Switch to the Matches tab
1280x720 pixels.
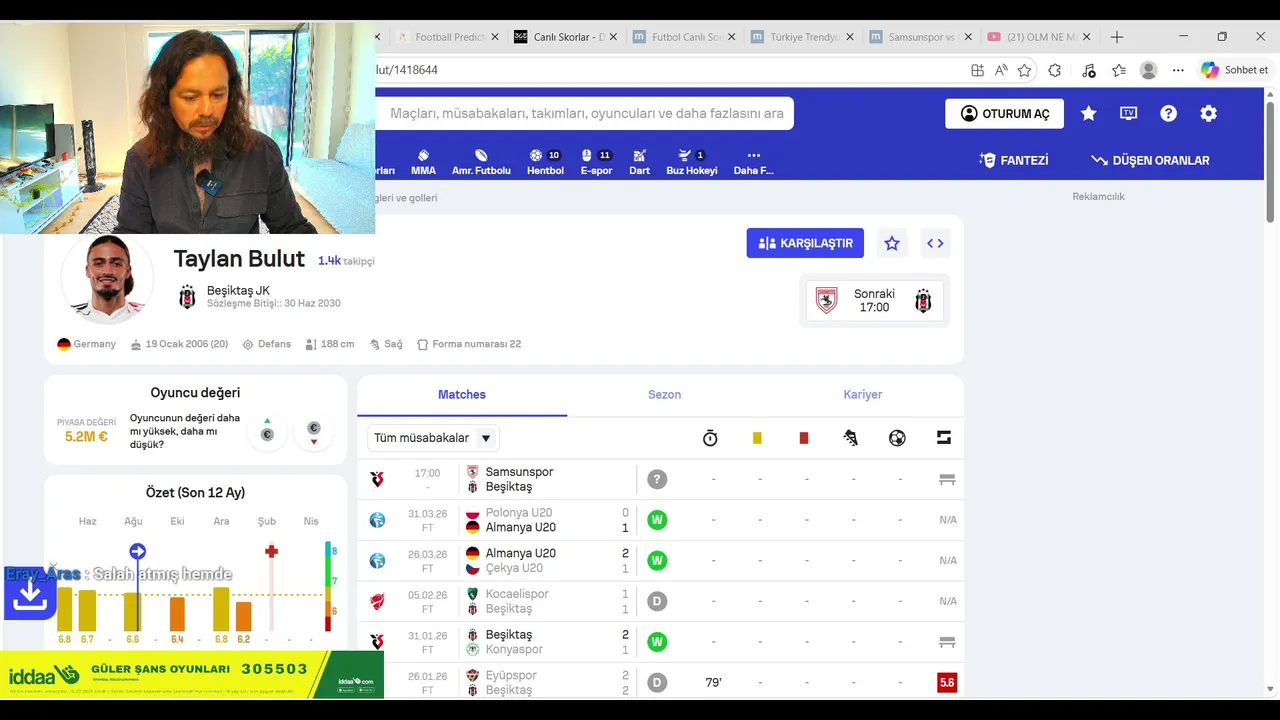coord(462,395)
